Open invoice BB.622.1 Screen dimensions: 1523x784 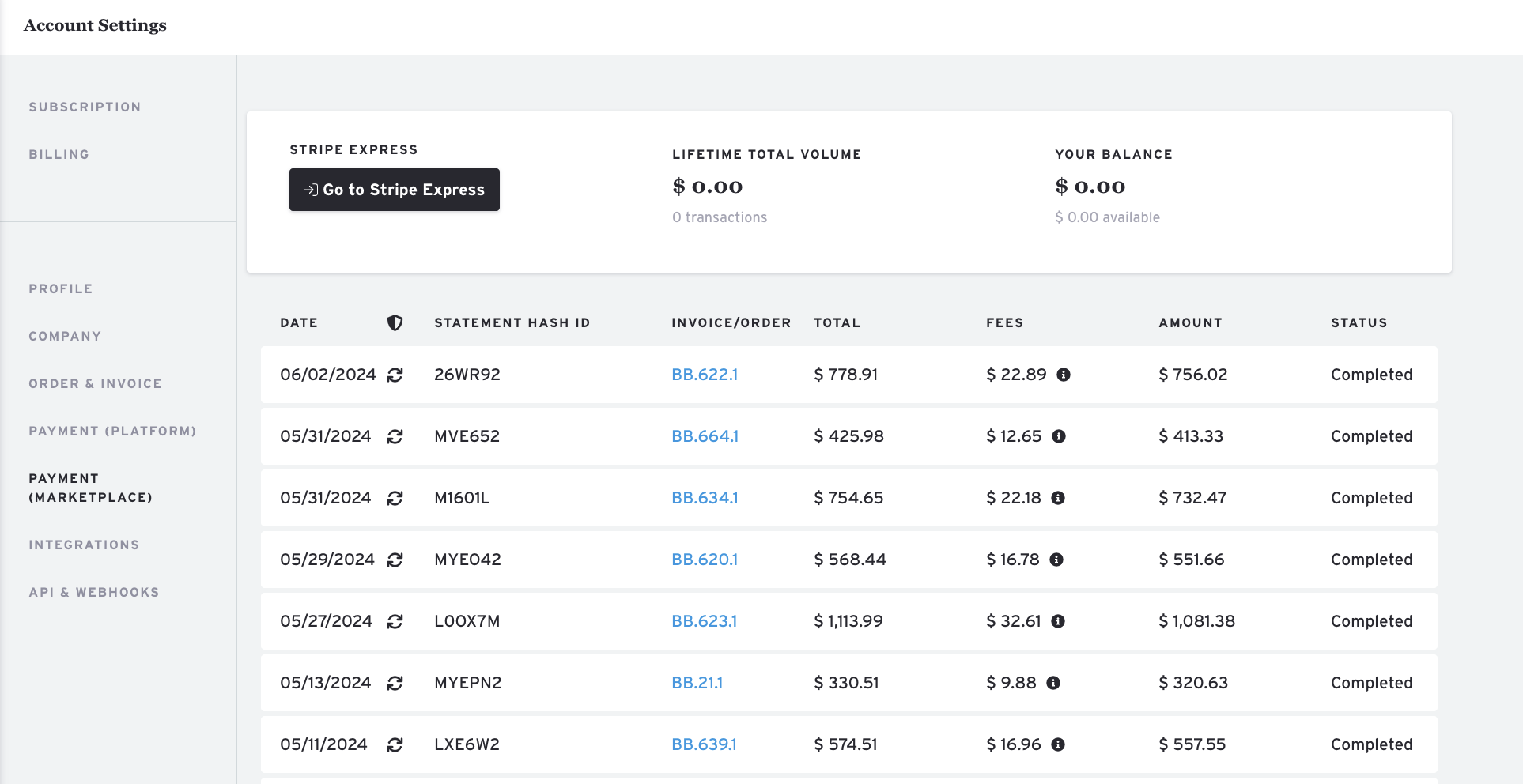pyautogui.click(x=705, y=375)
